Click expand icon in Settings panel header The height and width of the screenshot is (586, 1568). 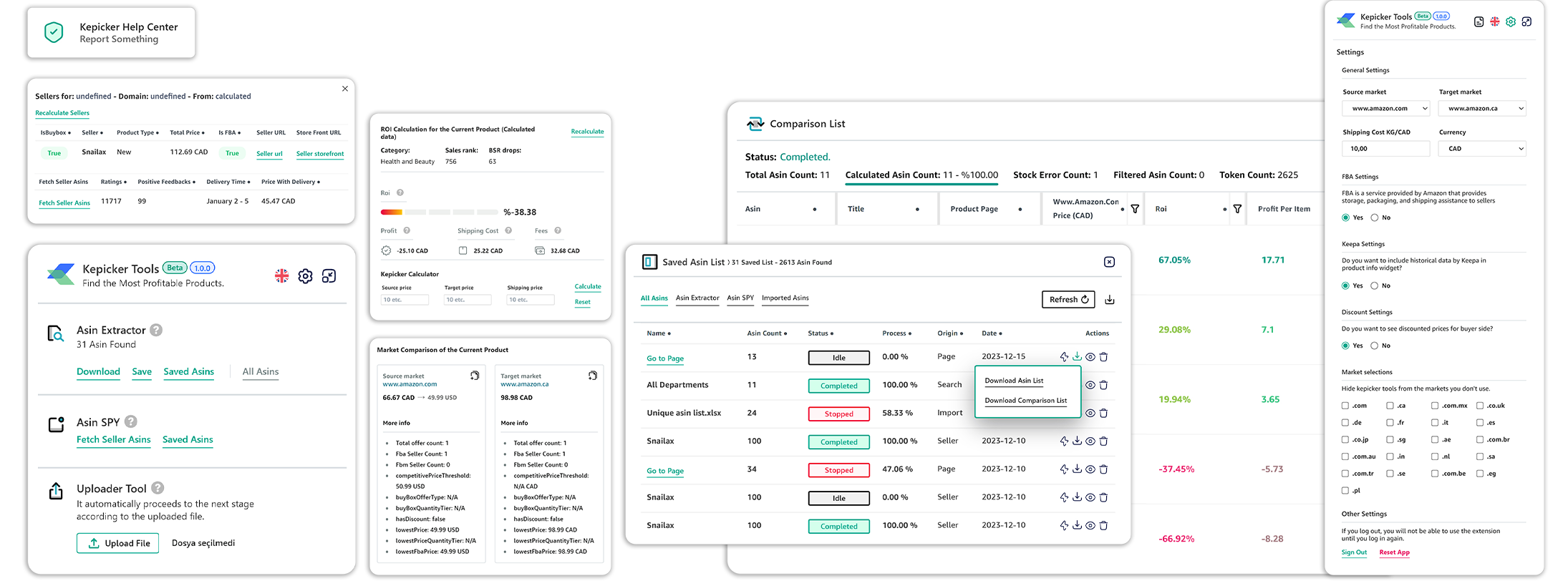(1526, 21)
